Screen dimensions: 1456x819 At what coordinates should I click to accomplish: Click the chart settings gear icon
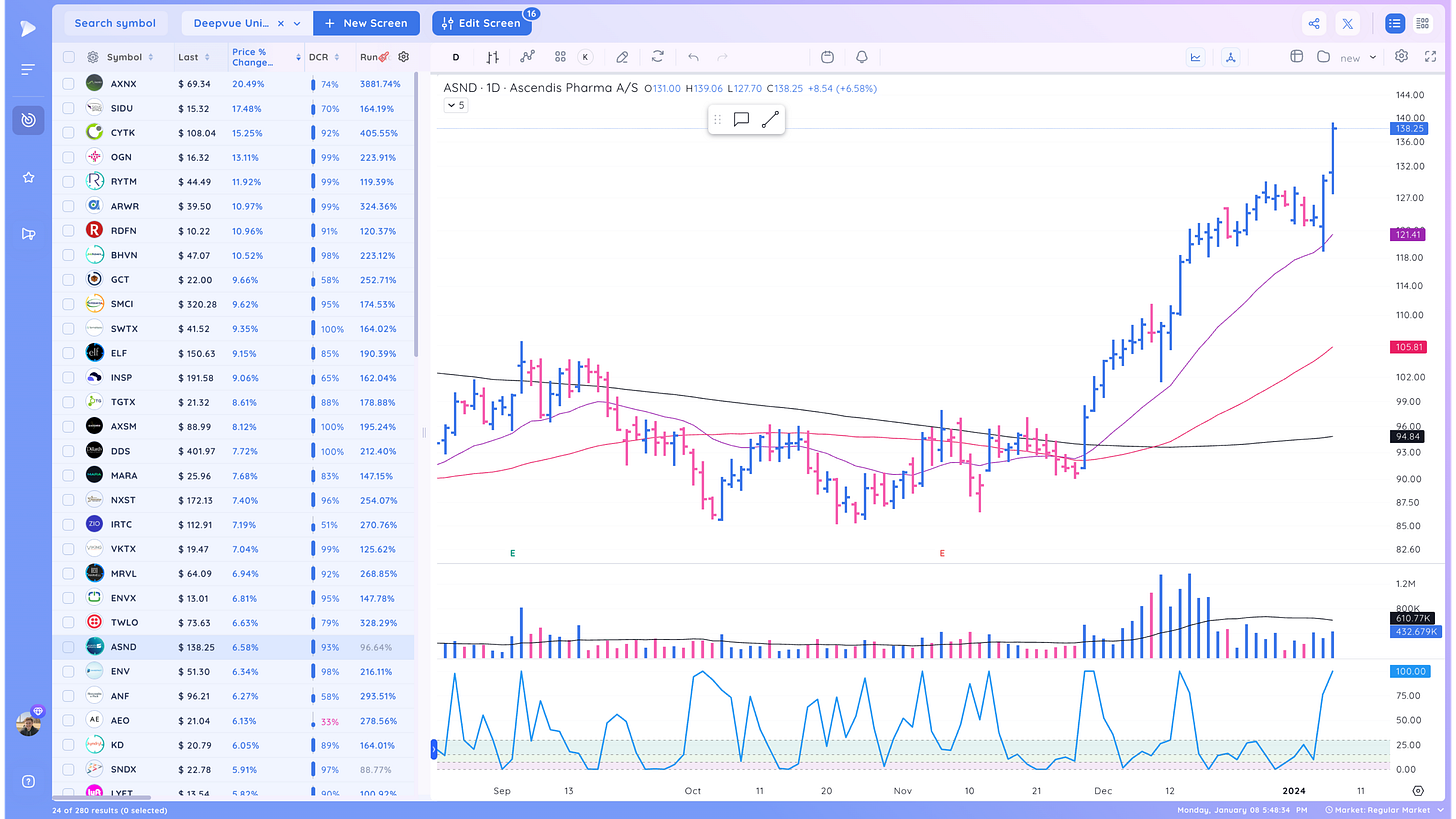click(x=1402, y=57)
